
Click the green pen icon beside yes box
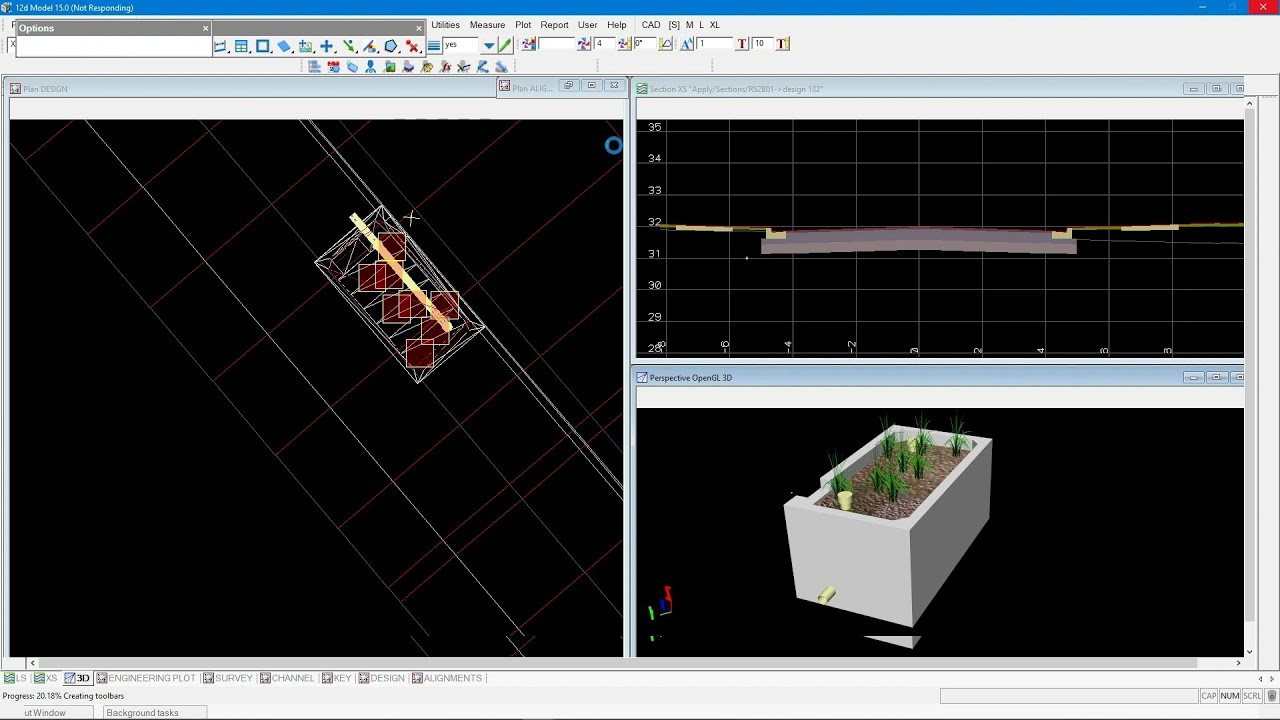pyautogui.click(x=505, y=45)
